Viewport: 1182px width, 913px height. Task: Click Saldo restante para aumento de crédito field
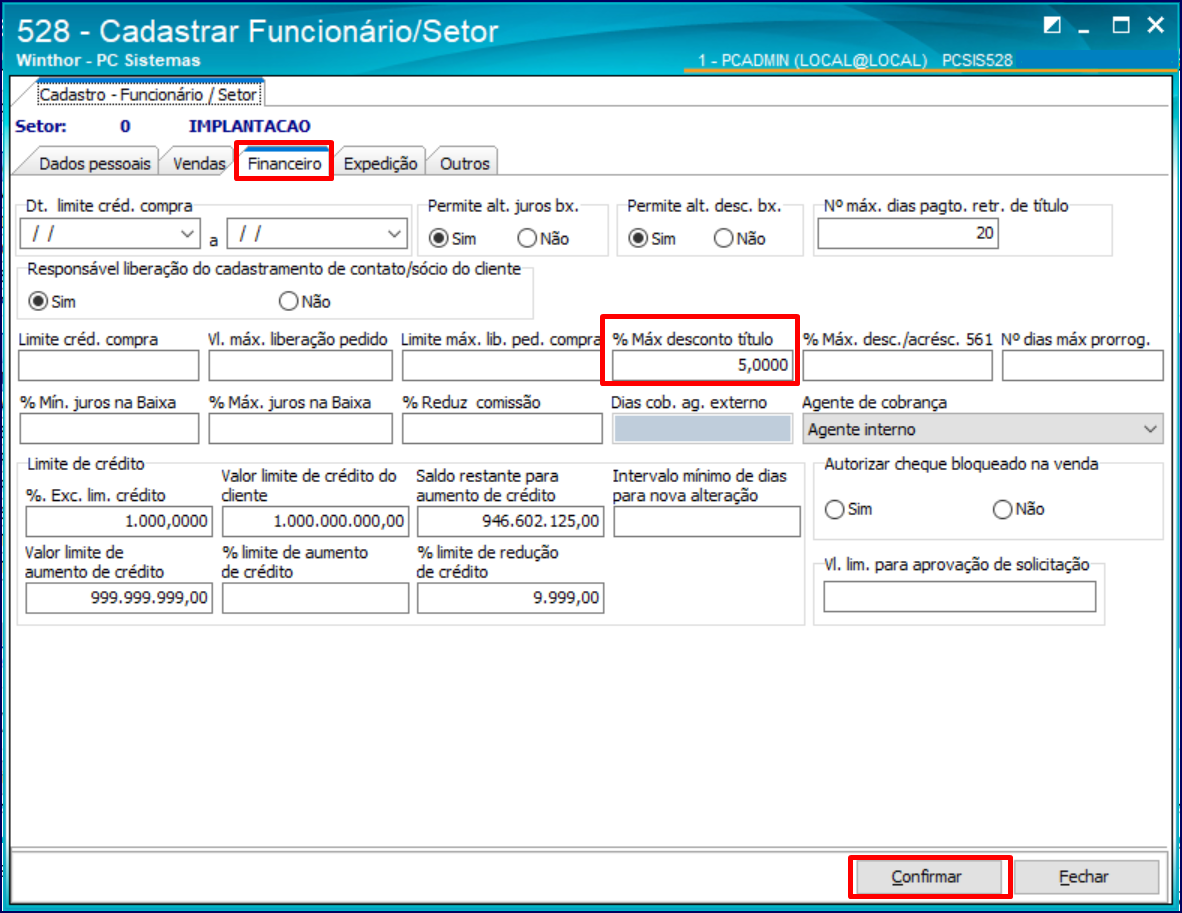tap(510, 521)
